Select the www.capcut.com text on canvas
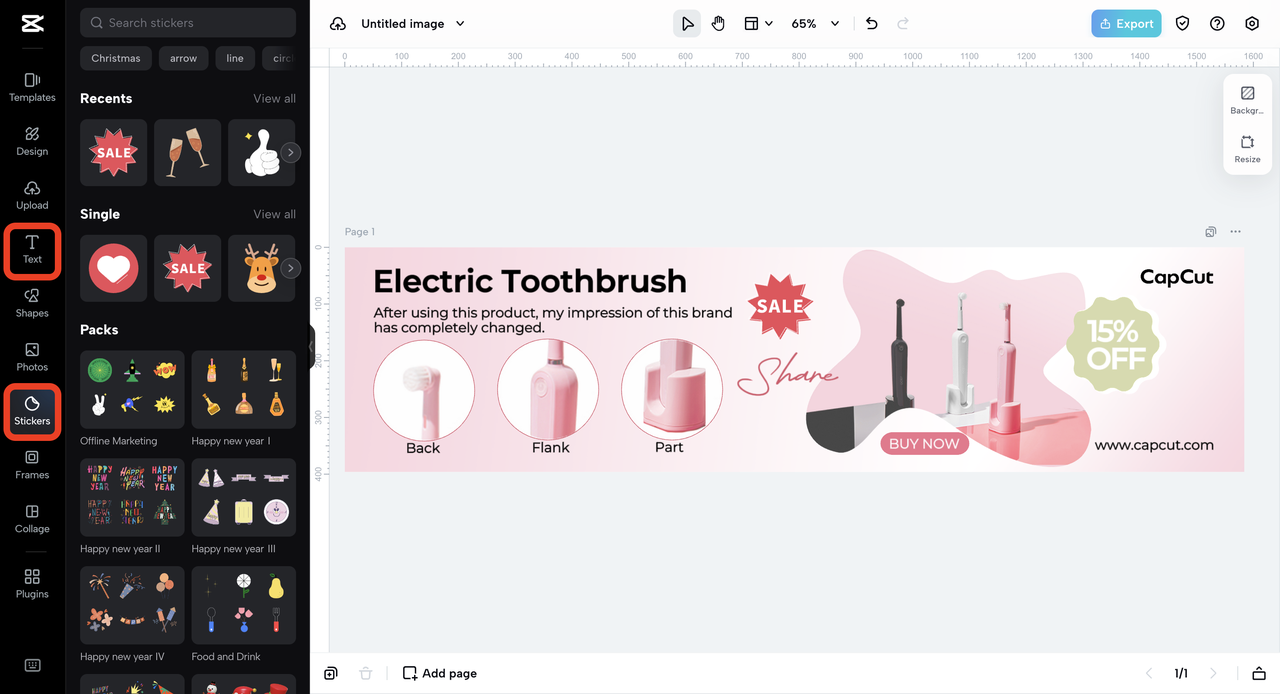 [x=1154, y=445]
